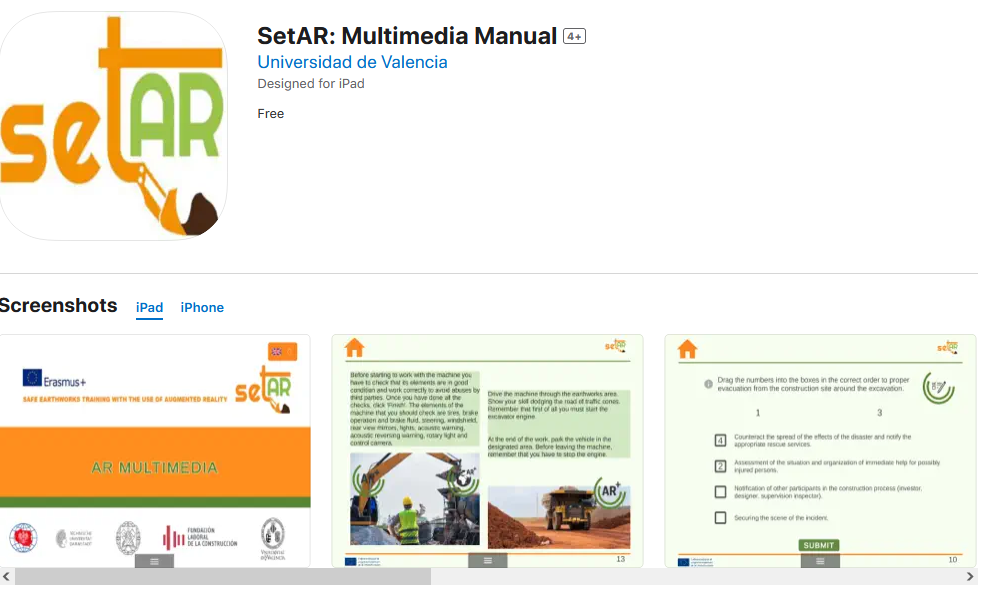Click the empty box beside 'Securing the scene'
The image size is (985, 607).
coord(721,518)
